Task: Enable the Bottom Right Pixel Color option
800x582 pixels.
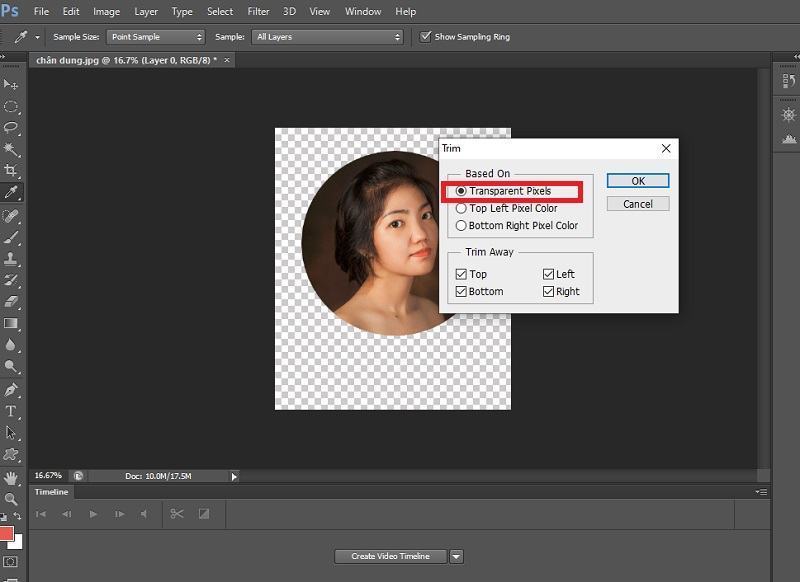Action: coord(459,225)
